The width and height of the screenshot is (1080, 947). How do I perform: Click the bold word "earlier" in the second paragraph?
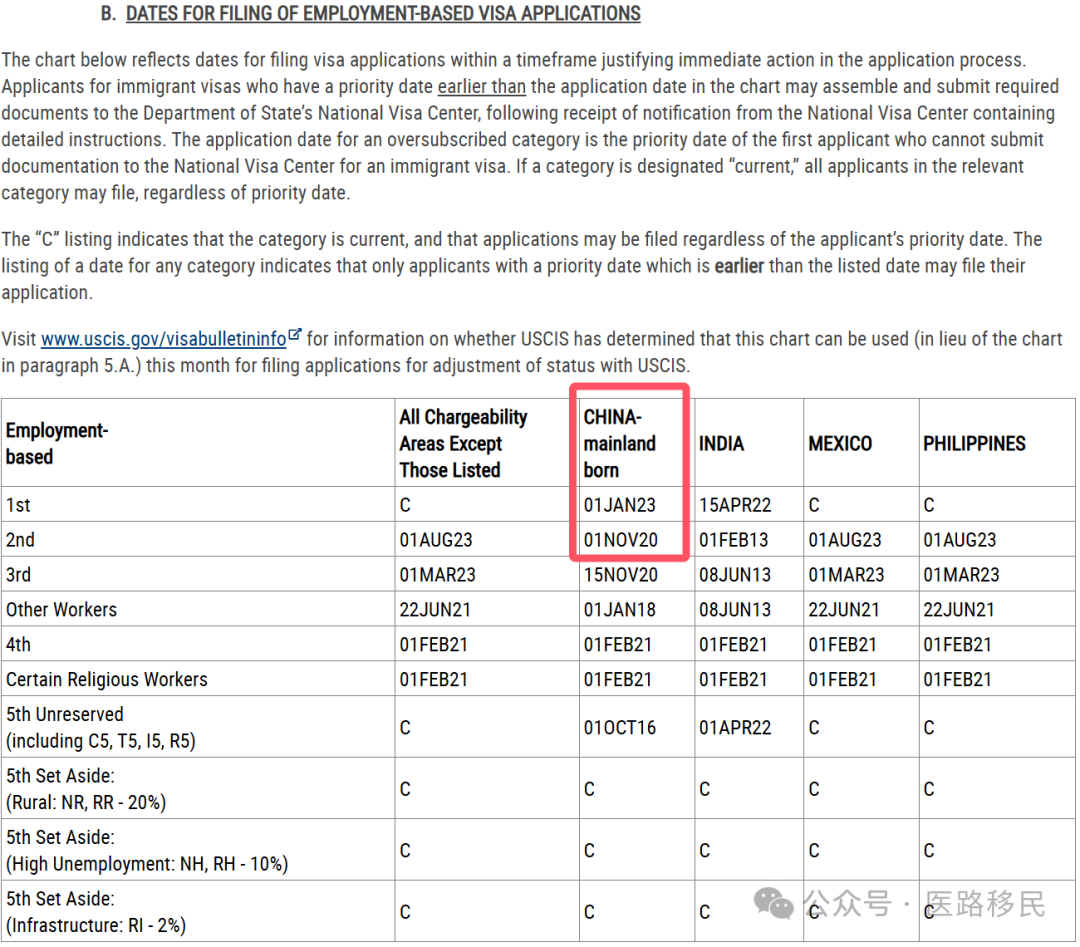click(x=739, y=266)
